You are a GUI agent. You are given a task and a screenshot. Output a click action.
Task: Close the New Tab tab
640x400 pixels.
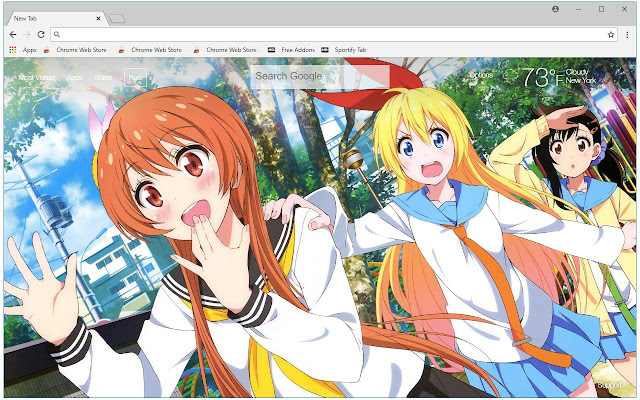pos(98,18)
